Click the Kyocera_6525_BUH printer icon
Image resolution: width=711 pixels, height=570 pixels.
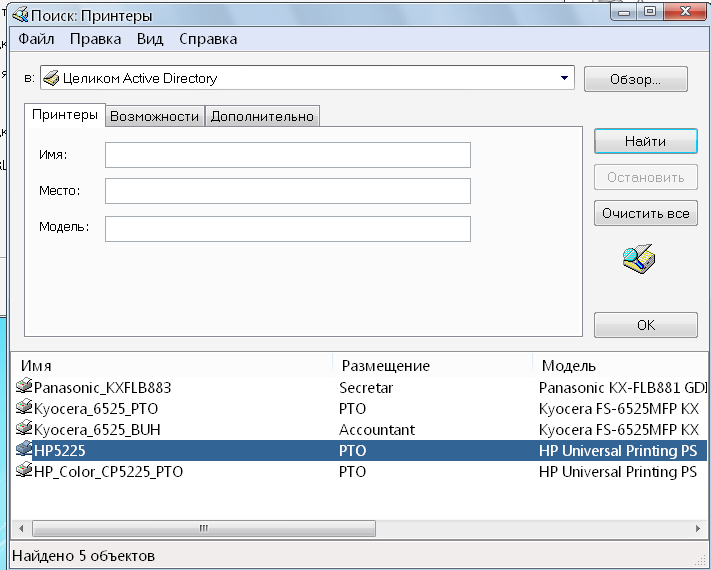[x=24, y=428]
